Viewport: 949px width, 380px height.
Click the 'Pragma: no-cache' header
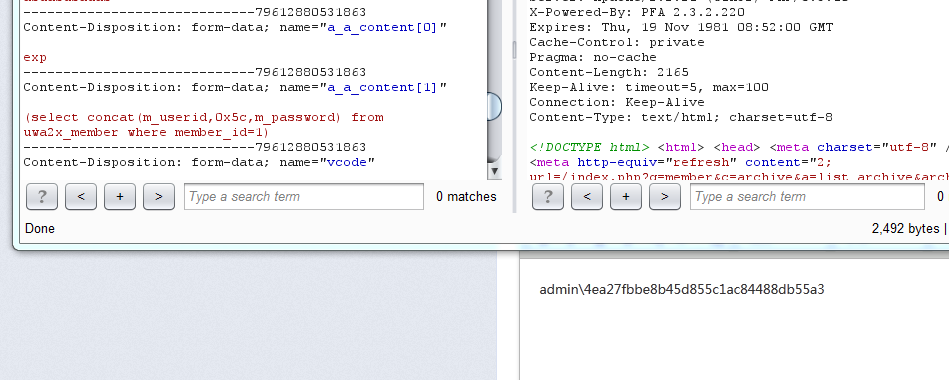click(x=593, y=57)
